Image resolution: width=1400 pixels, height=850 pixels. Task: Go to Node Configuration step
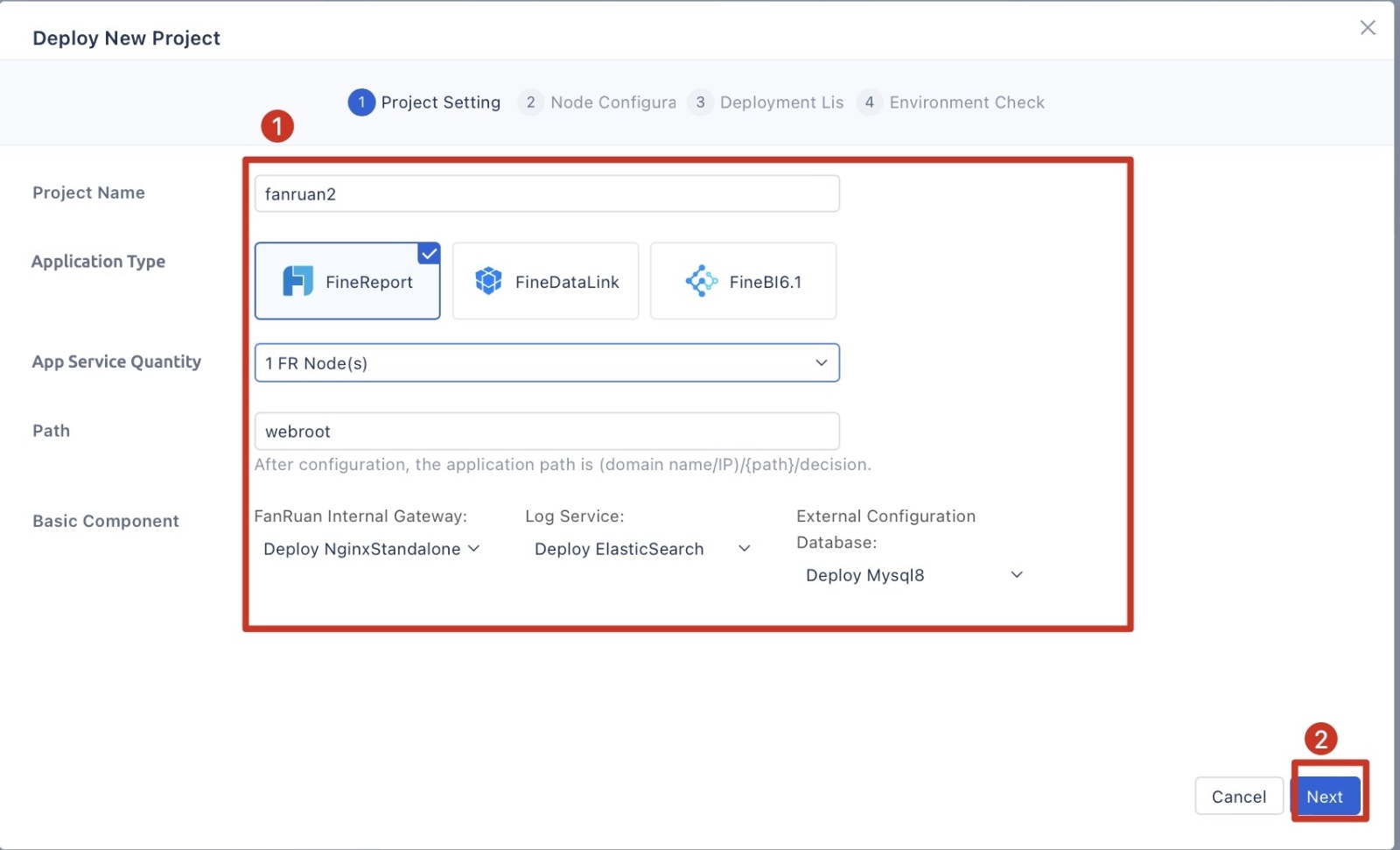point(612,102)
